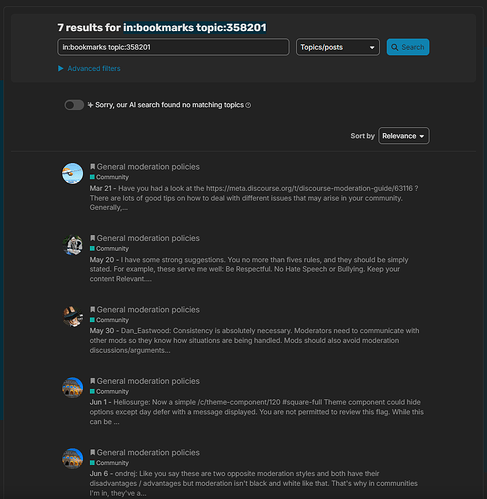This screenshot has width=487, height=499.
Task: Click the AI search info help icon
Action: 248,105
